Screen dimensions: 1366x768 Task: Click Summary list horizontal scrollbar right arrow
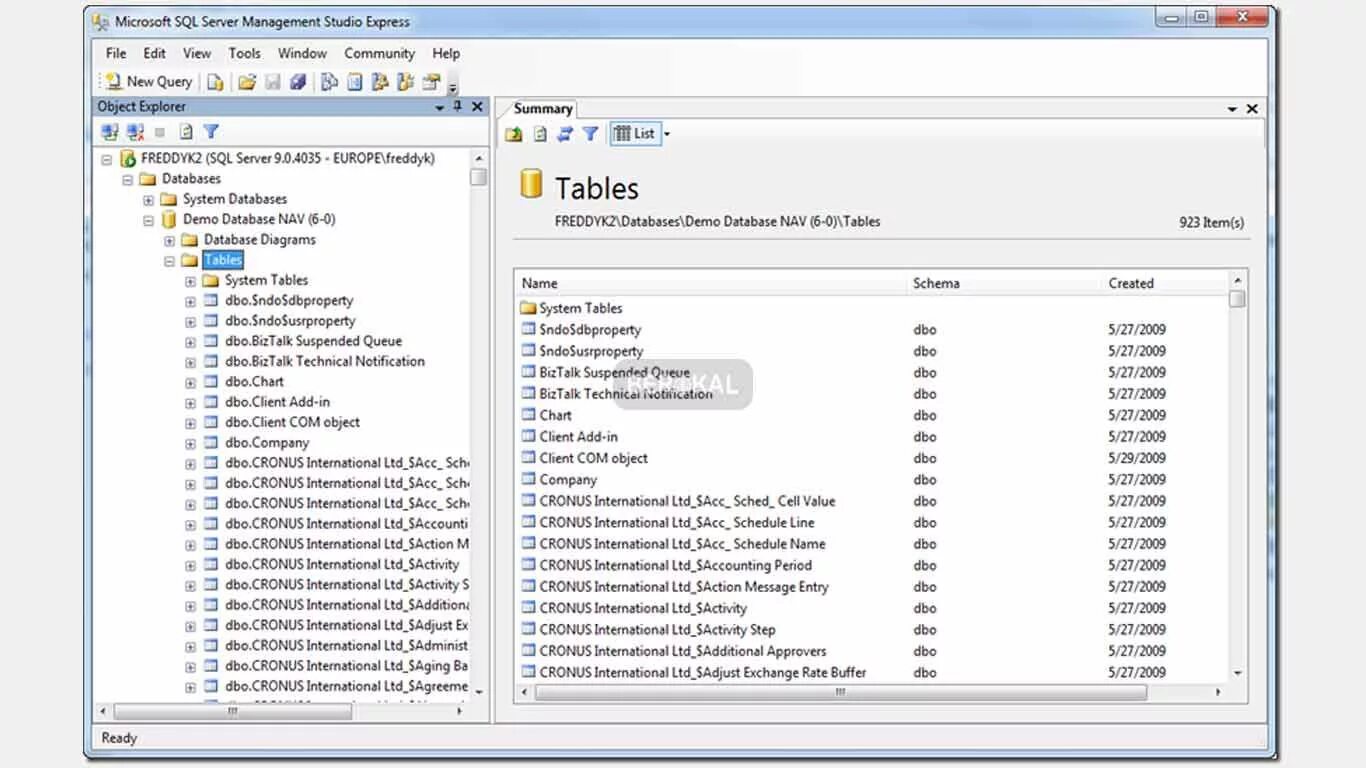(x=1218, y=692)
